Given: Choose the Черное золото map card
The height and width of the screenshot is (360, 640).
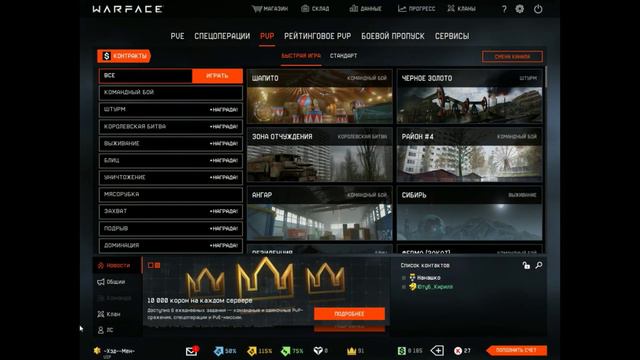Looking at the screenshot, I should [470, 97].
